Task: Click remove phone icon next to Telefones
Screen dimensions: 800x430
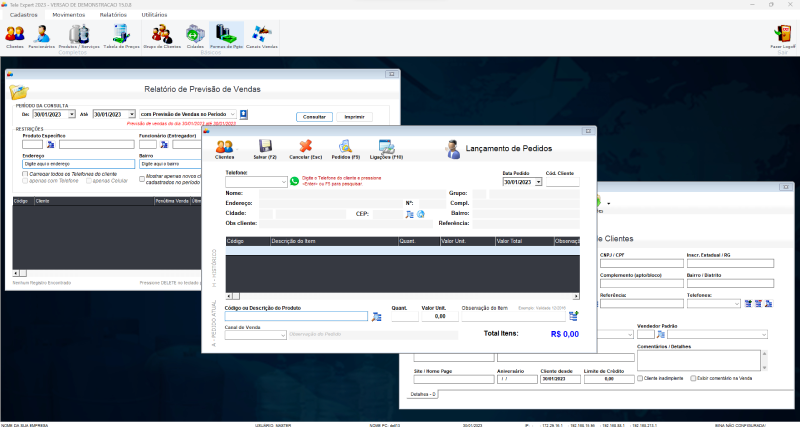Action: click(x=758, y=303)
